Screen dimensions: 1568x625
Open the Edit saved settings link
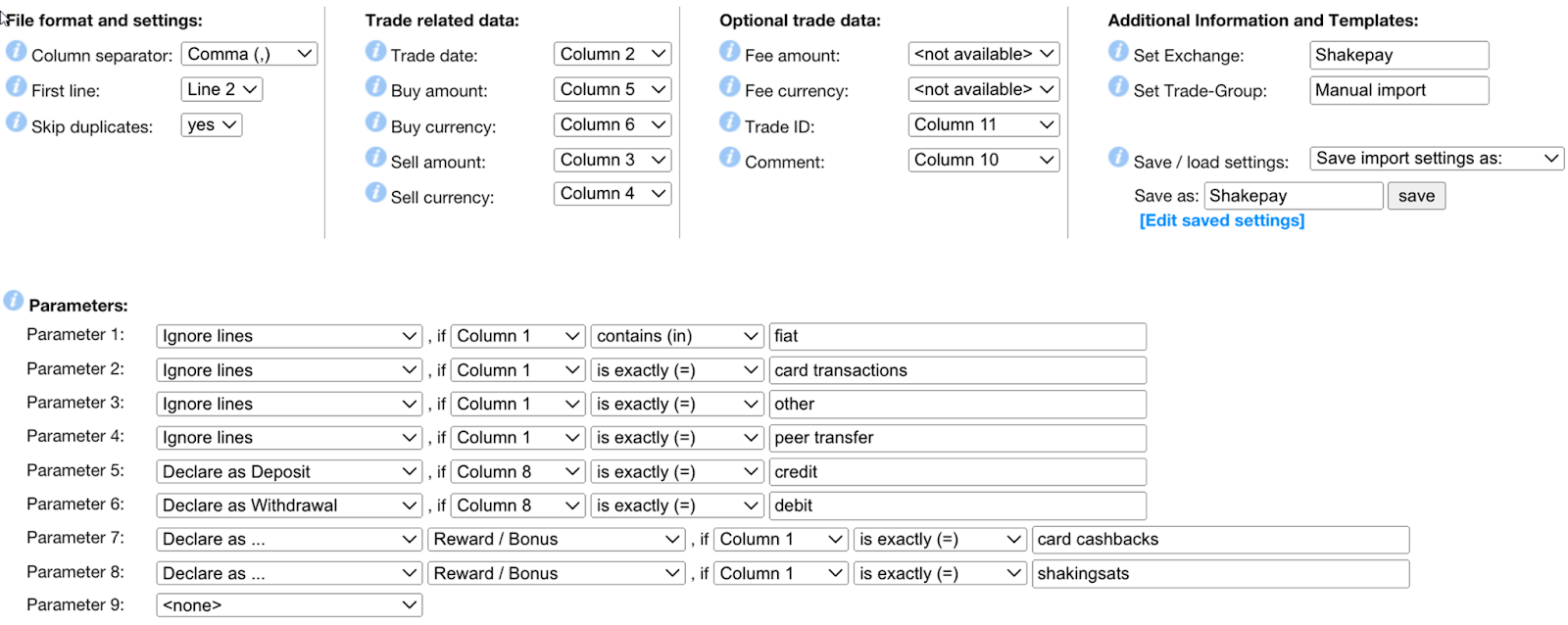tap(1222, 220)
